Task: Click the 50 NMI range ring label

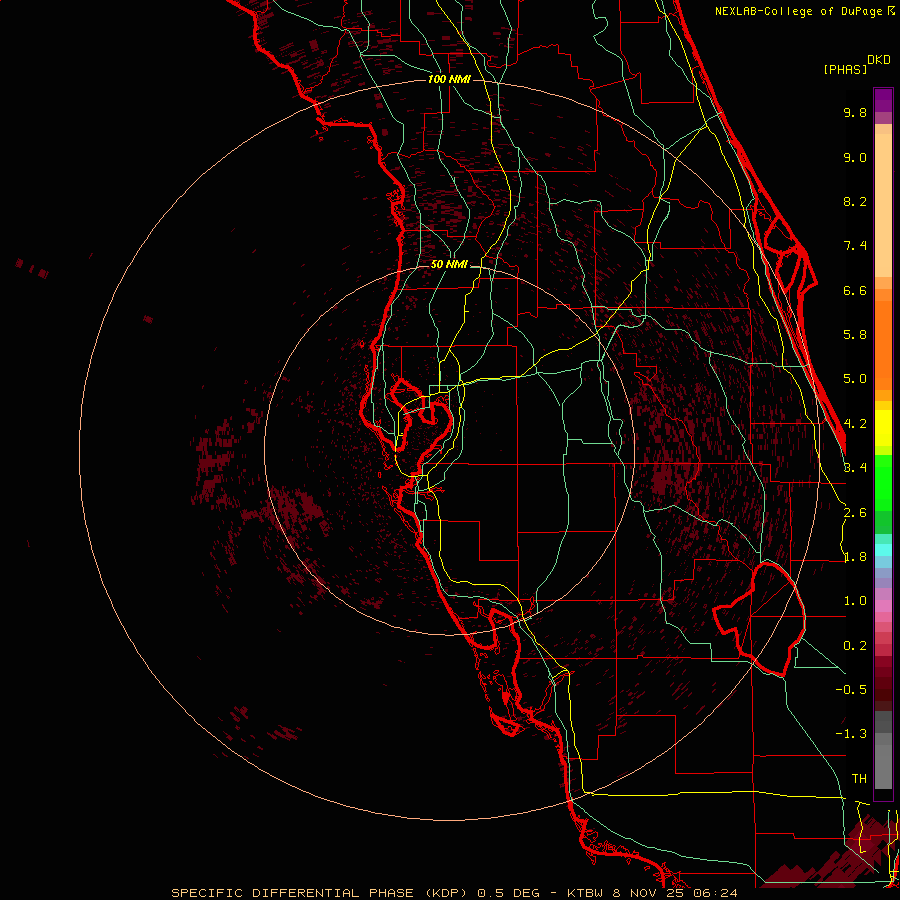Action: [x=449, y=265]
